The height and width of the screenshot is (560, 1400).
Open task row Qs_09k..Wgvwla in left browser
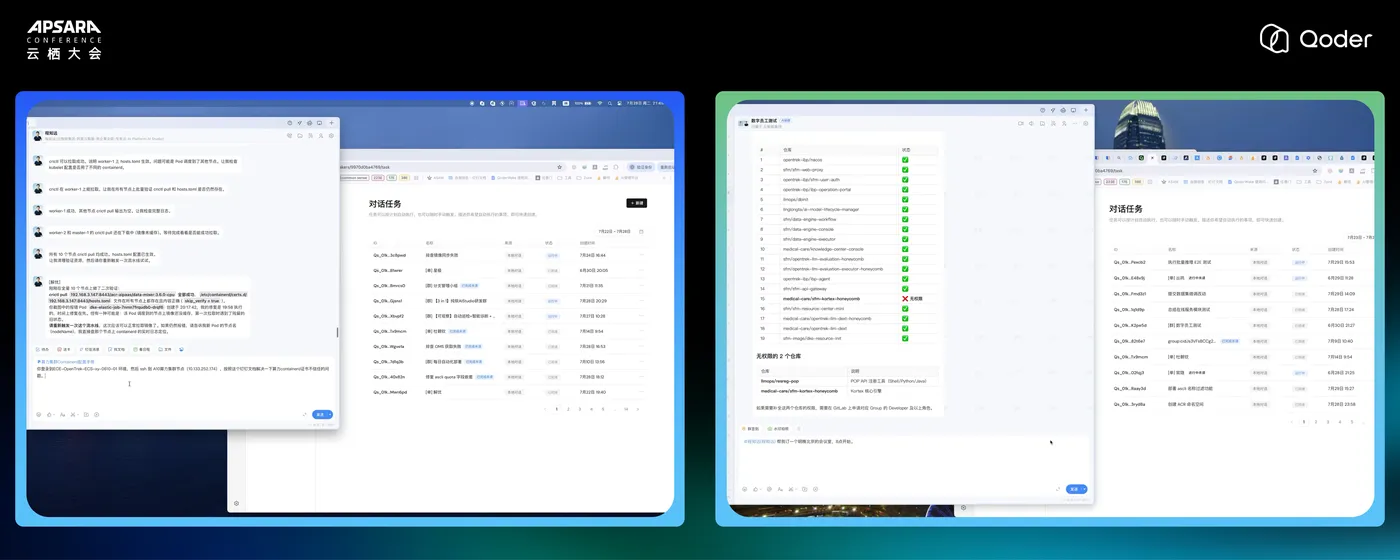(x=510, y=346)
